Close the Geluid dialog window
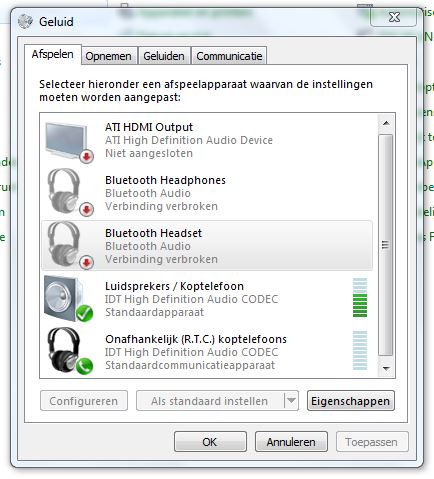 click(x=394, y=17)
